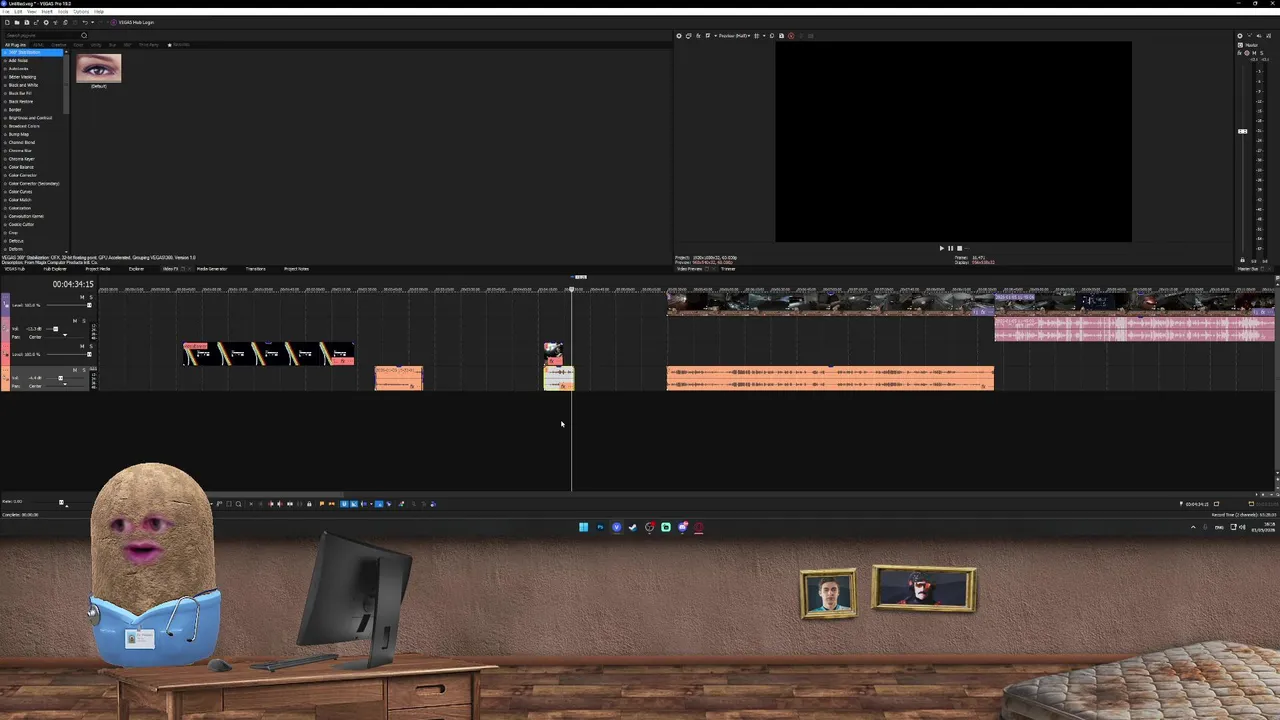
Task: Select the Color Curves effect
Action: (x=20, y=191)
